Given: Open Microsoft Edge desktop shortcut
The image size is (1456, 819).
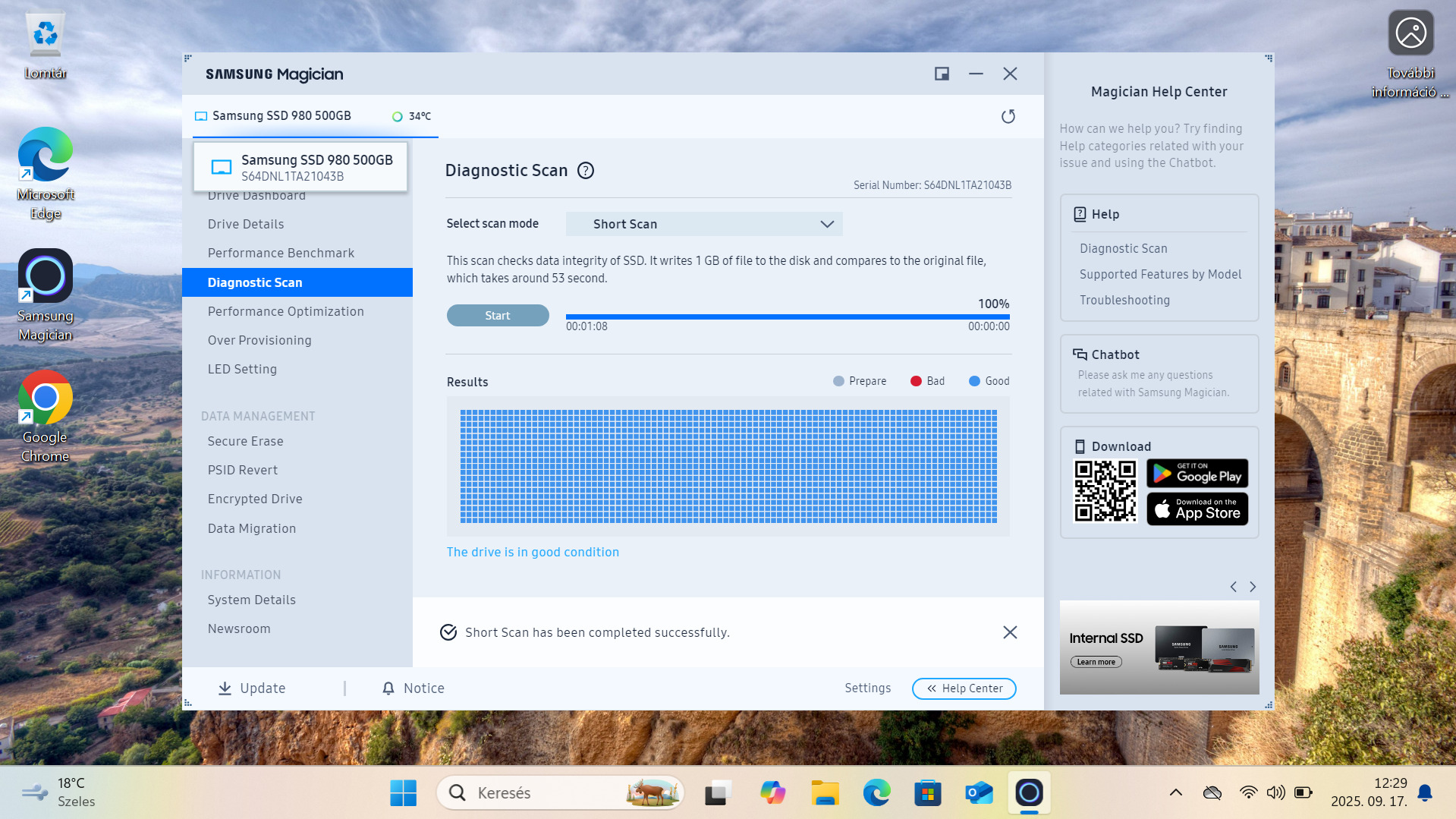Looking at the screenshot, I should (x=46, y=174).
